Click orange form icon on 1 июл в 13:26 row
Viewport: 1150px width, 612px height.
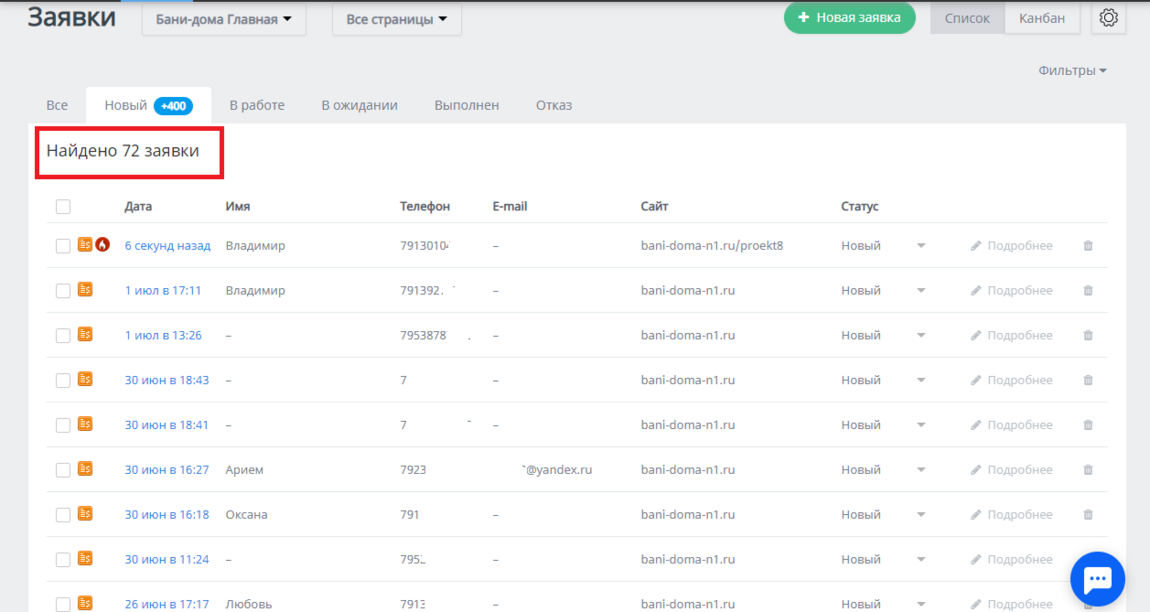tap(85, 335)
